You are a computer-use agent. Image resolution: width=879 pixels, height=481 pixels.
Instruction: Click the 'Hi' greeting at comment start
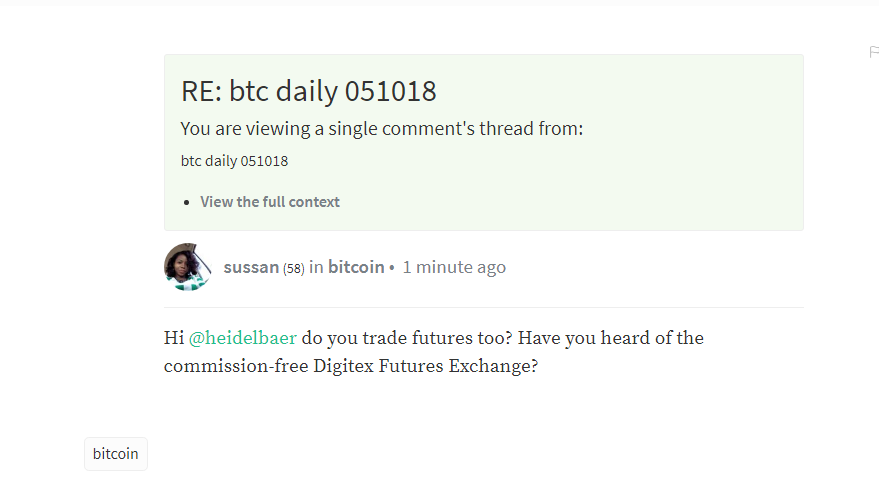174,338
